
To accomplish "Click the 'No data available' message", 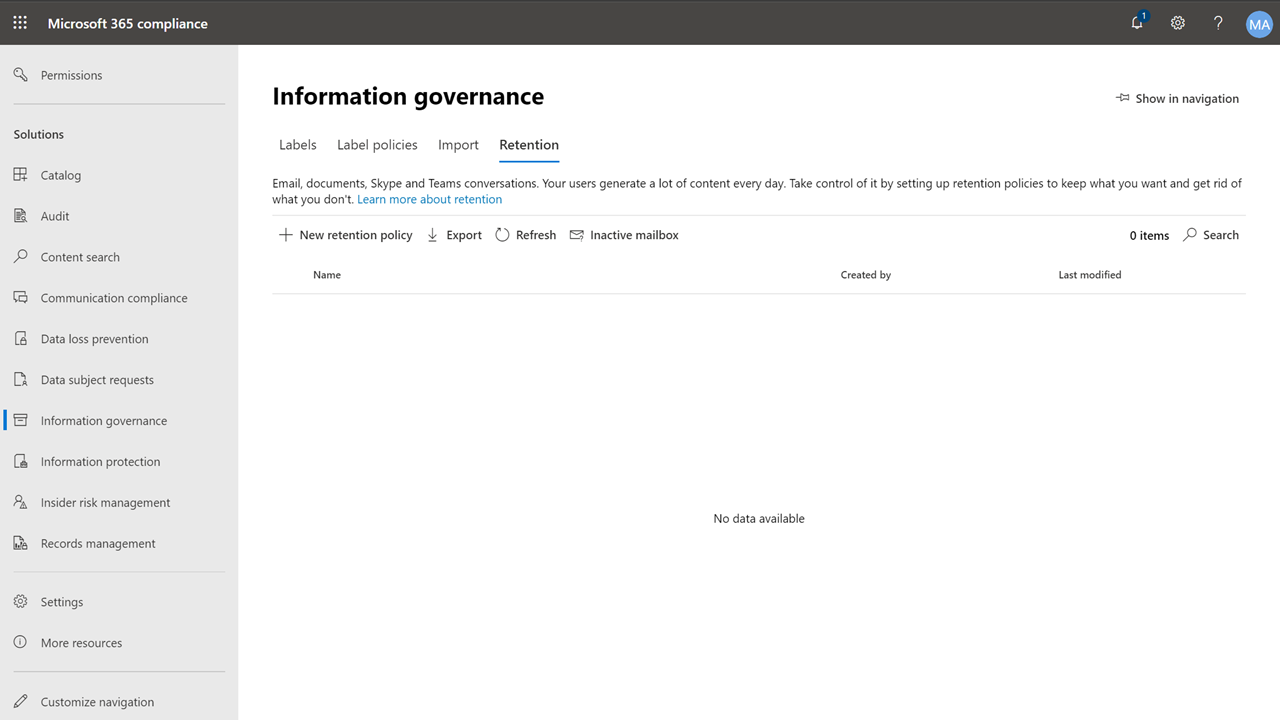I will (759, 518).
